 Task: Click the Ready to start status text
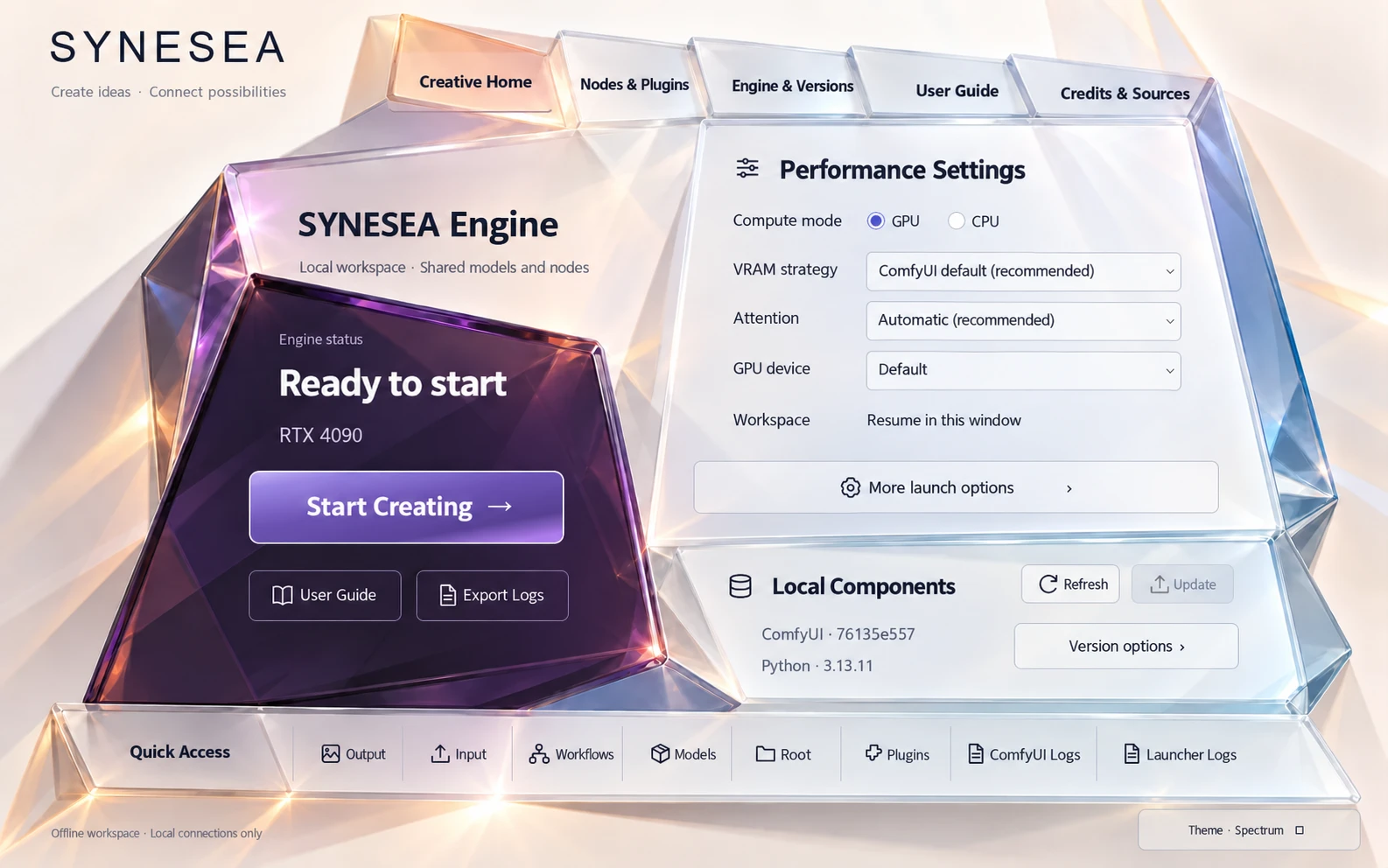[392, 383]
